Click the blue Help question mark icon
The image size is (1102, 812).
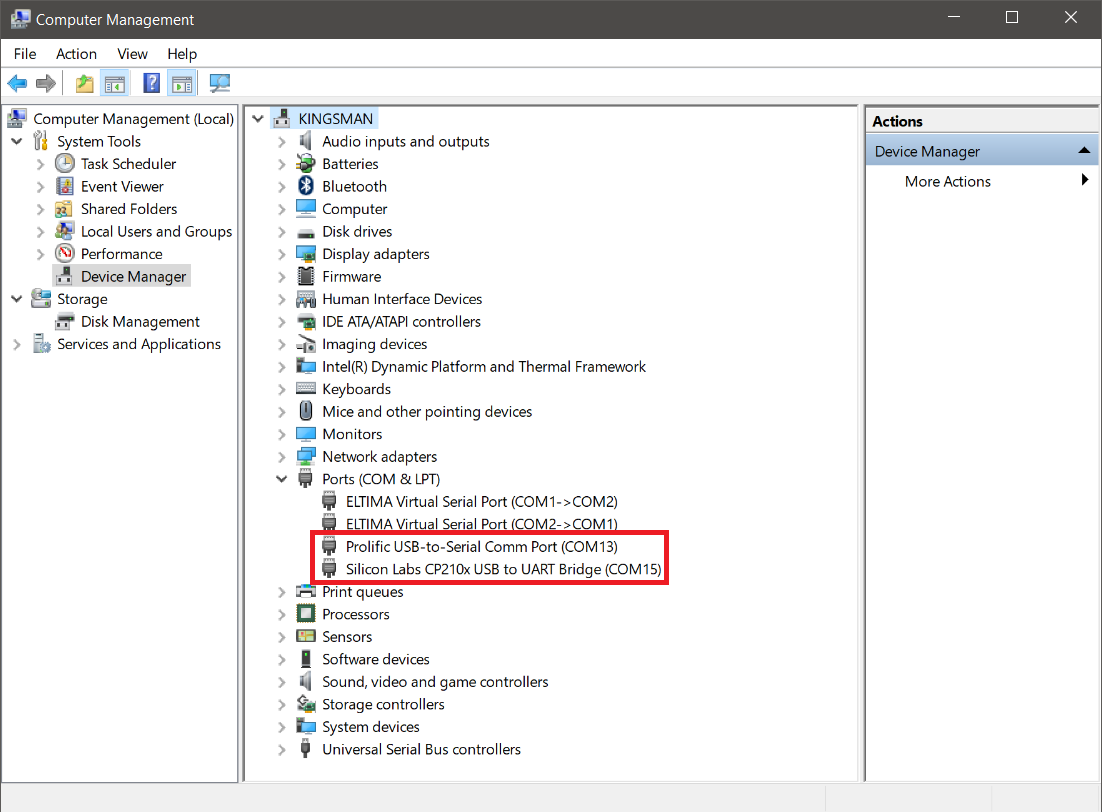151,84
